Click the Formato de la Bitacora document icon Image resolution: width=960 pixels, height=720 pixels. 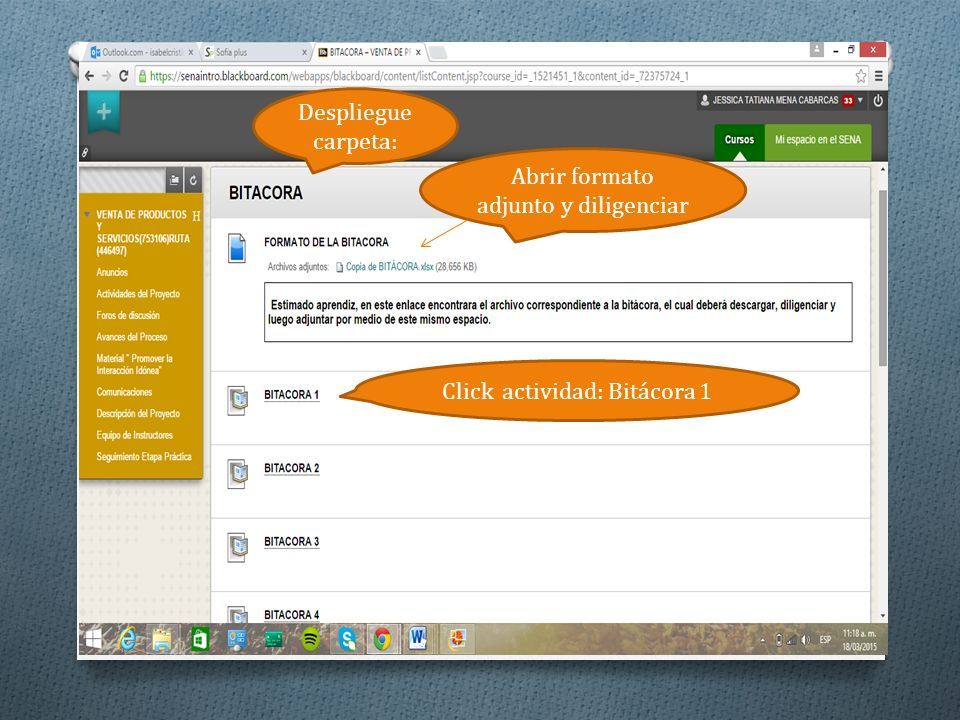pyautogui.click(x=236, y=248)
